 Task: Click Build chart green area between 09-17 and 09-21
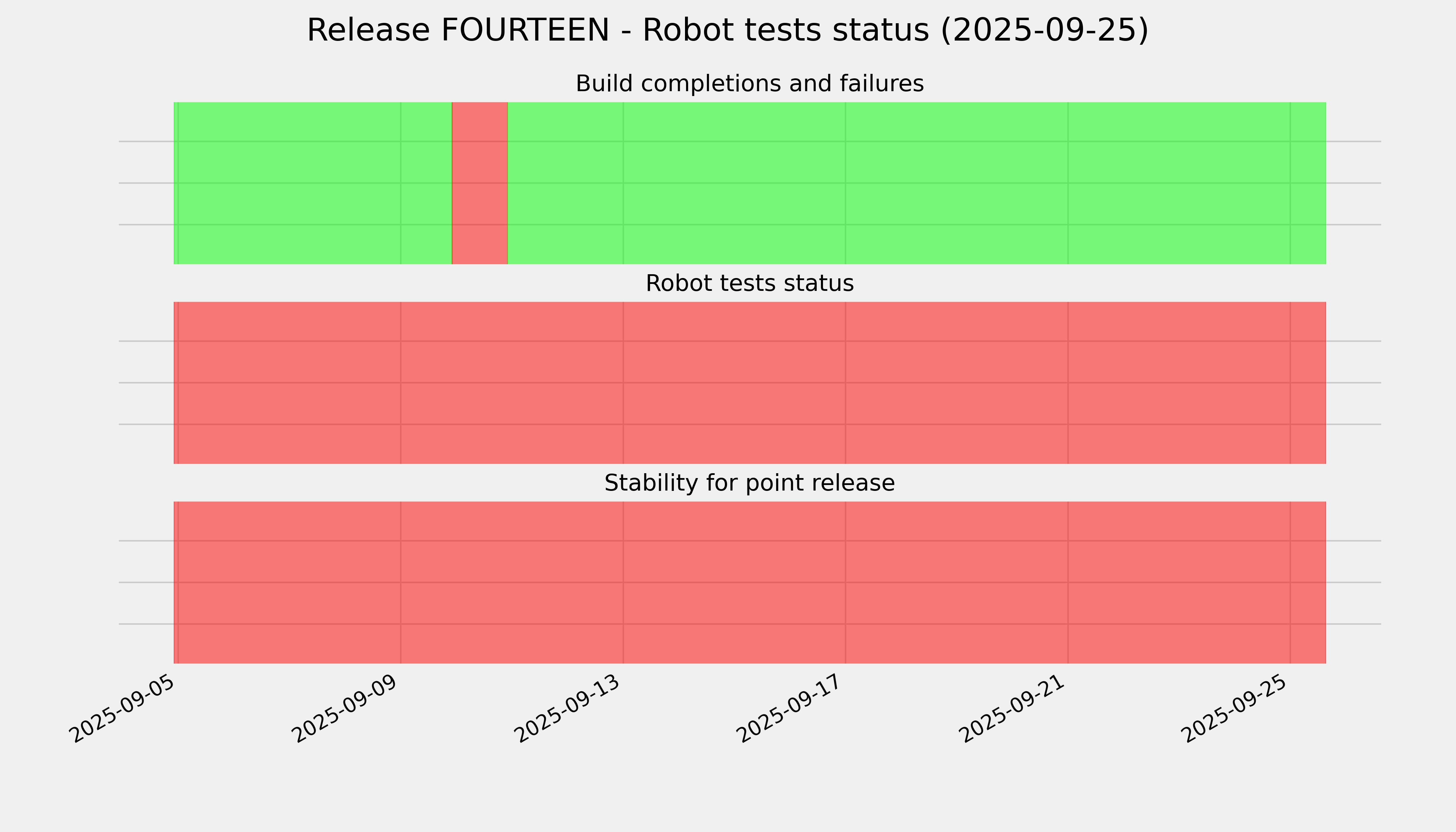956,183
